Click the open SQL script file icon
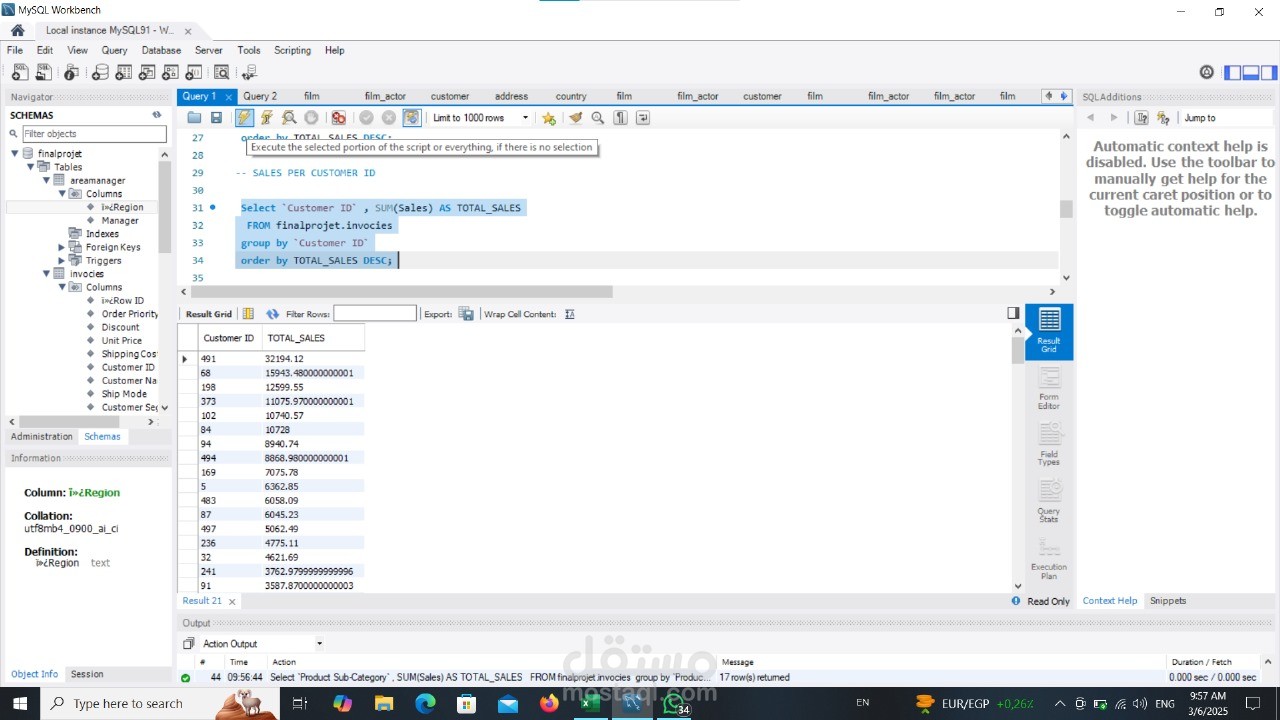This screenshot has height=720, width=1280. (x=43, y=72)
